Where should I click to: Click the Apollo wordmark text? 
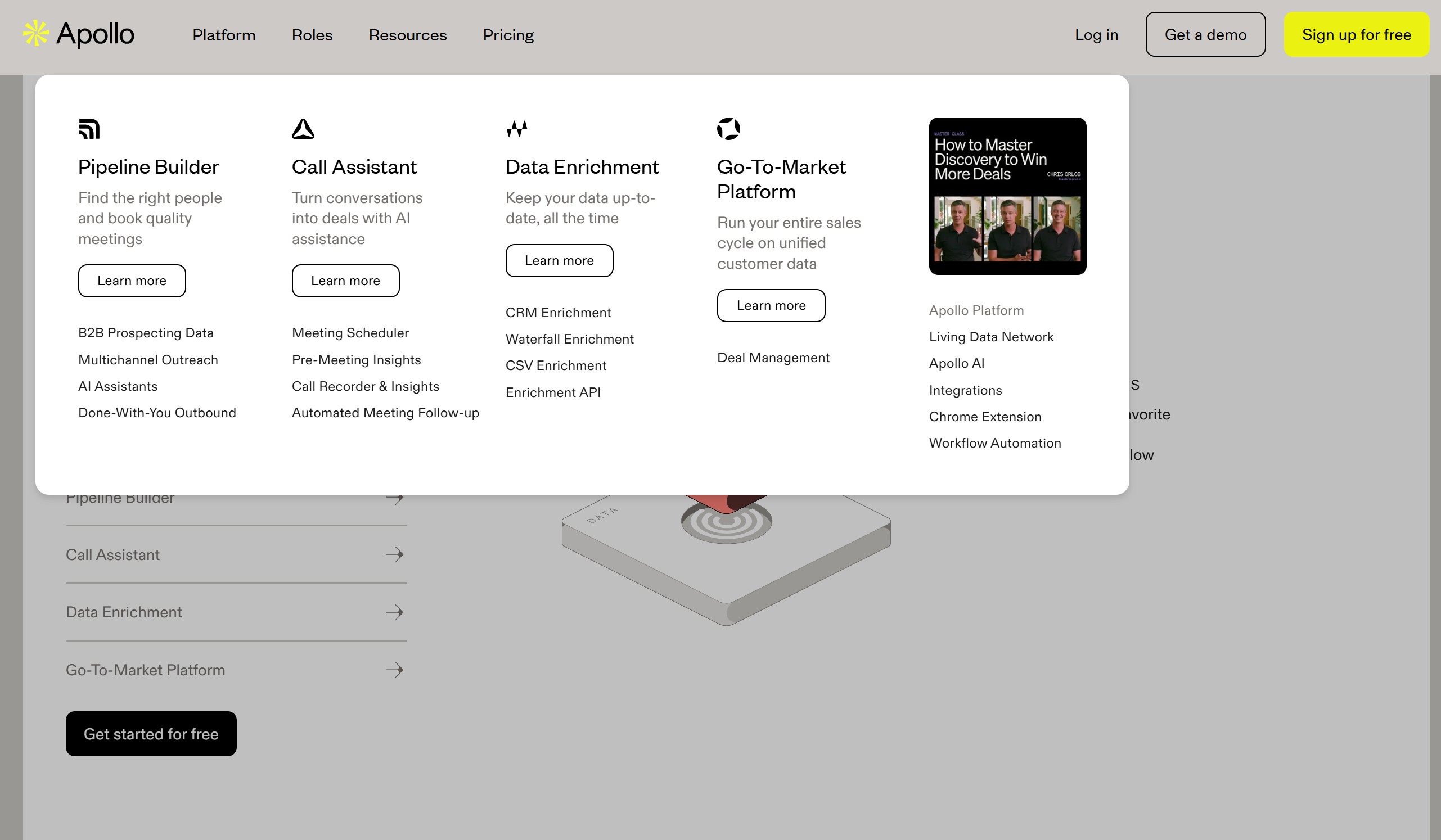point(95,34)
